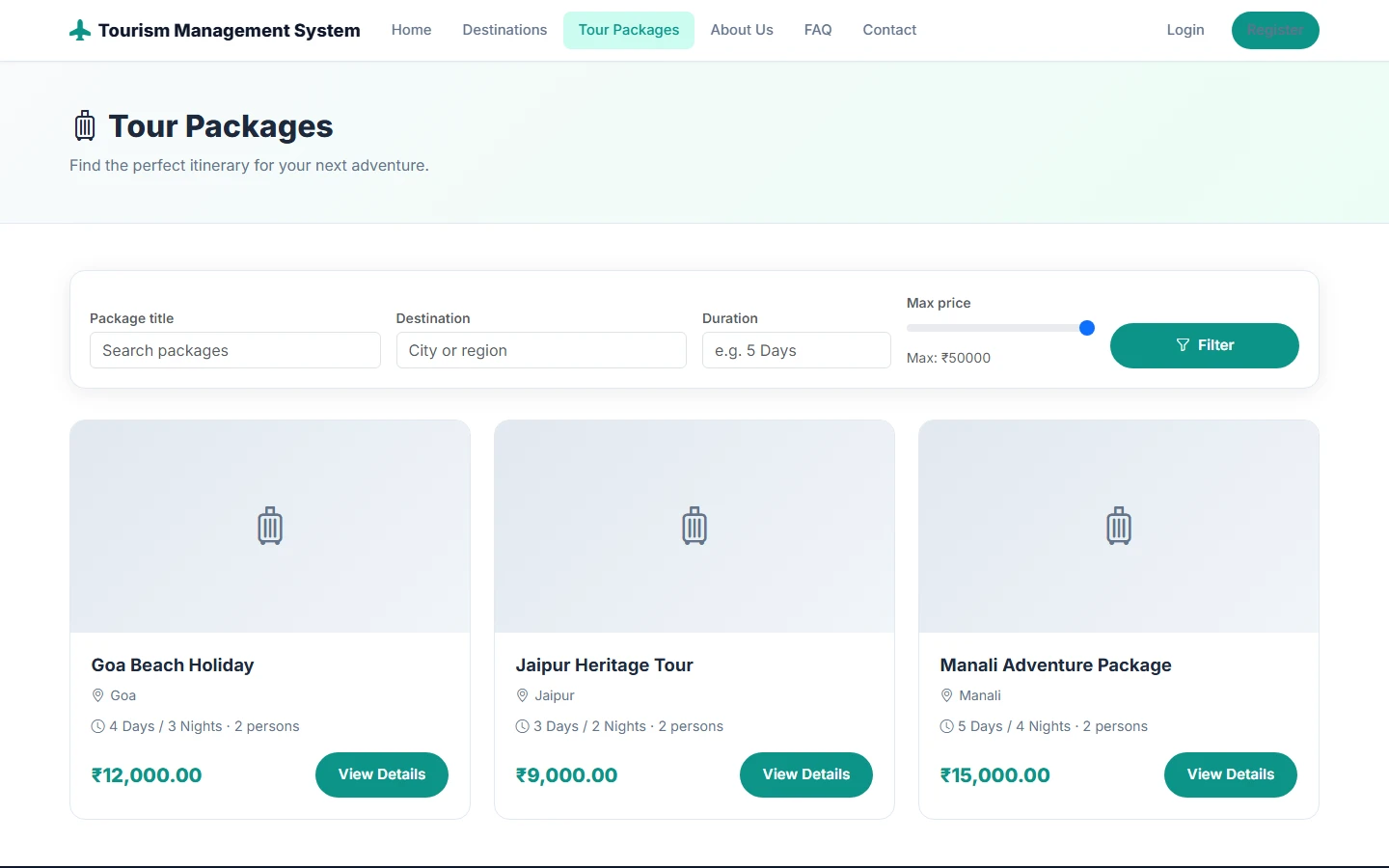View Details for Goa Beach Holiday
The image size is (1389, 868).
tap(382, 774)
